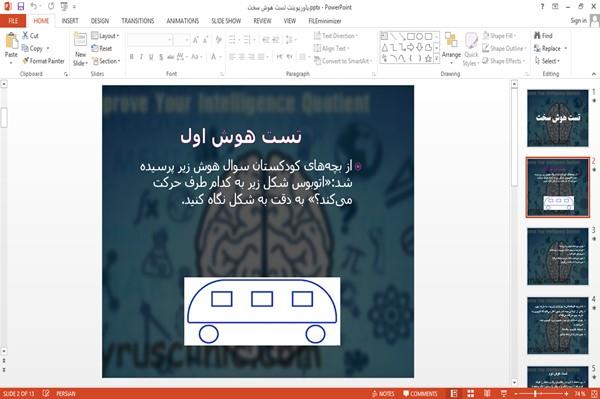
Task: Toggle Italic formatting
Action: tap(141, 57)
